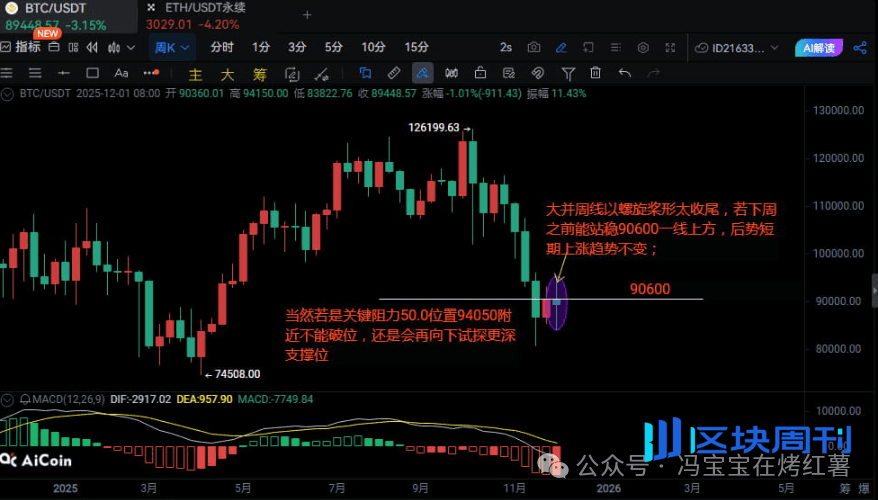
Task: Click the blue copy drawings icon
Action: pos(365,73)
